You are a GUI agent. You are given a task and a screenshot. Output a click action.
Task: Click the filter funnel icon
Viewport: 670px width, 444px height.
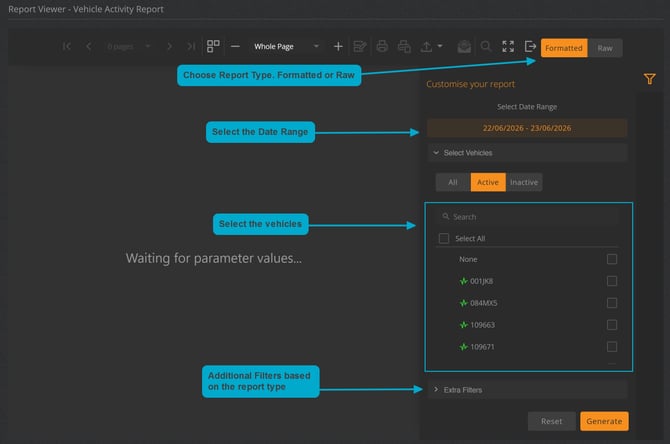649,79
